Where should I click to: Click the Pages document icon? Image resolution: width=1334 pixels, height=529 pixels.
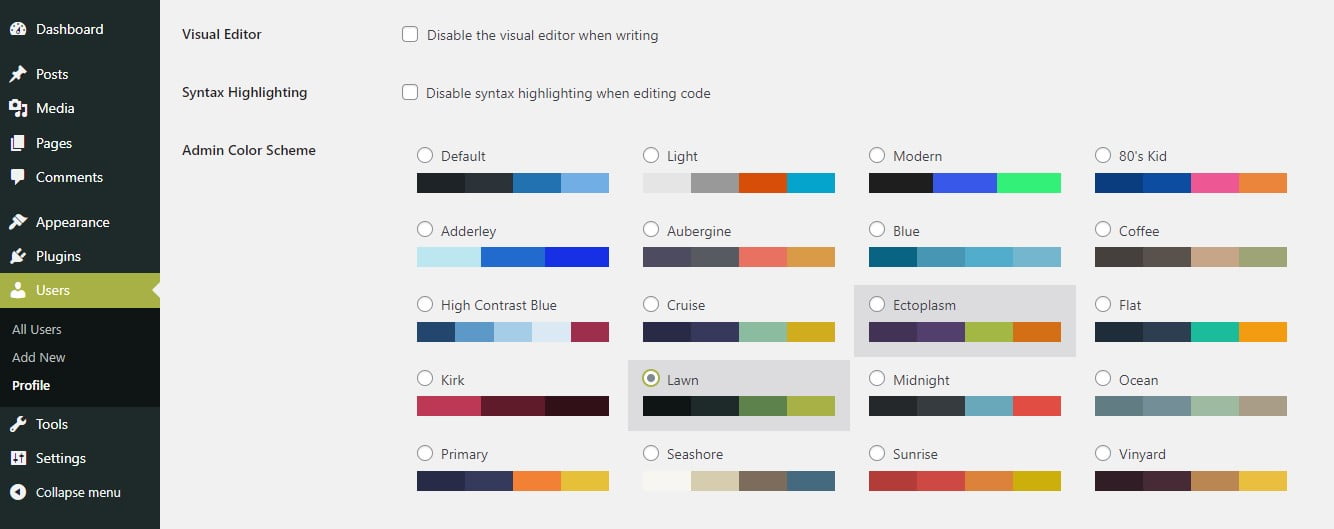(x=18, y=143)
